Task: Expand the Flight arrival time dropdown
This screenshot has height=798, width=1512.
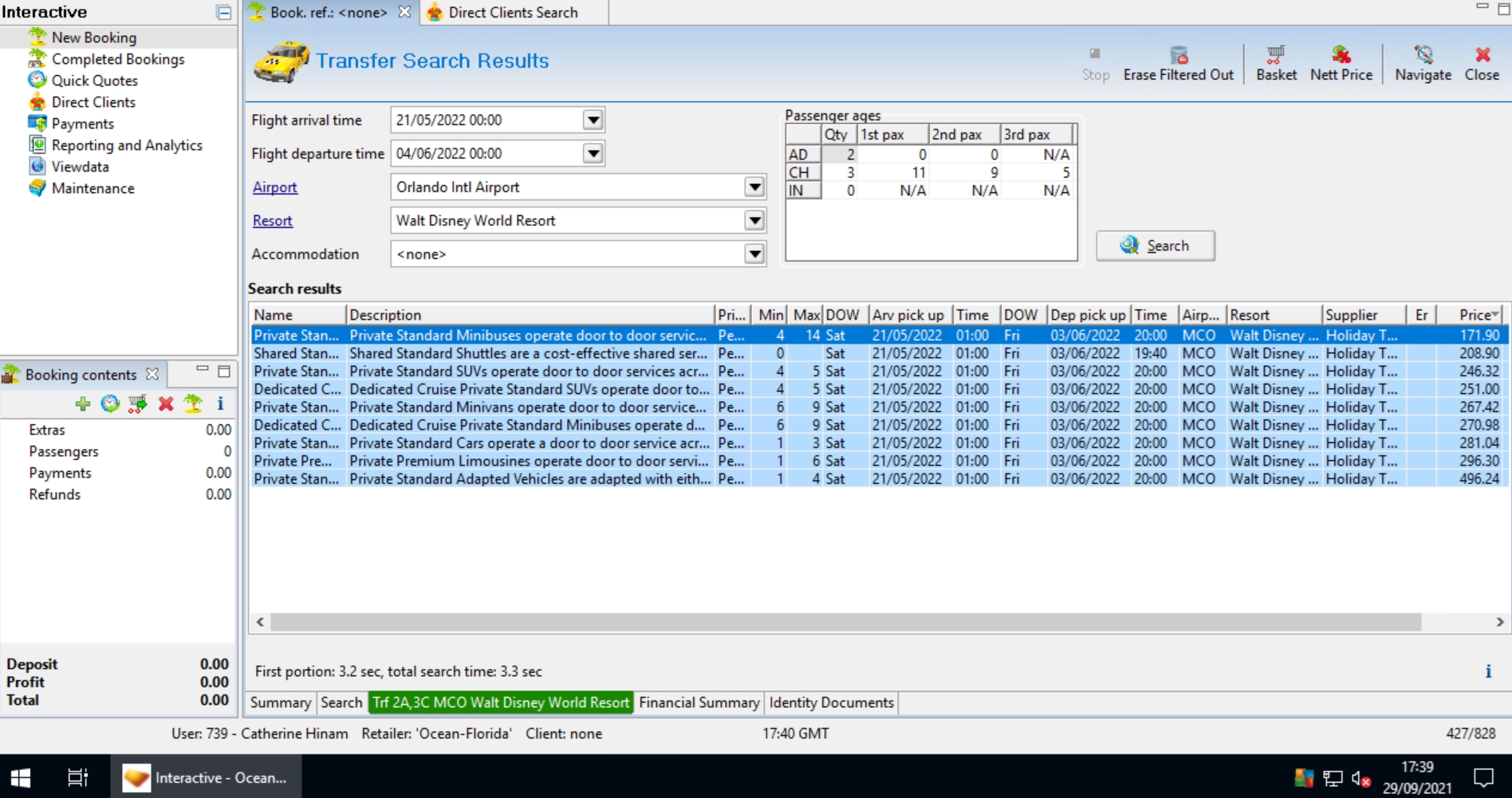Action: coord(593,120)
